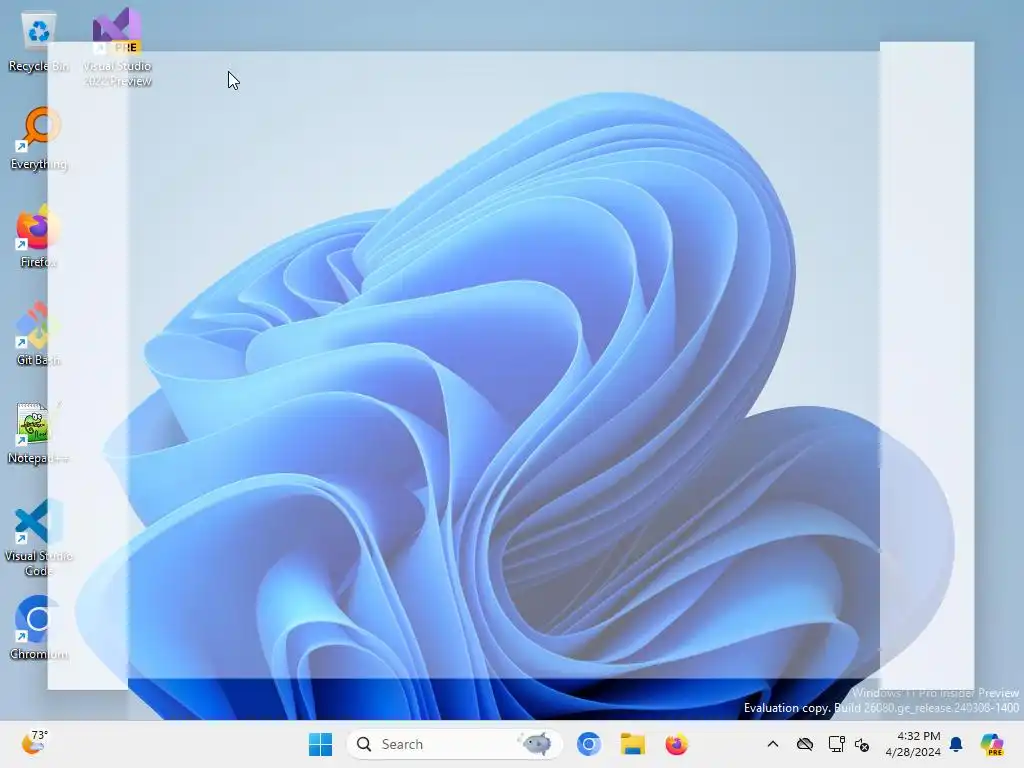Click the cloud sync tray icon
Screen dimensions: 1024x768
click(805, 744)
